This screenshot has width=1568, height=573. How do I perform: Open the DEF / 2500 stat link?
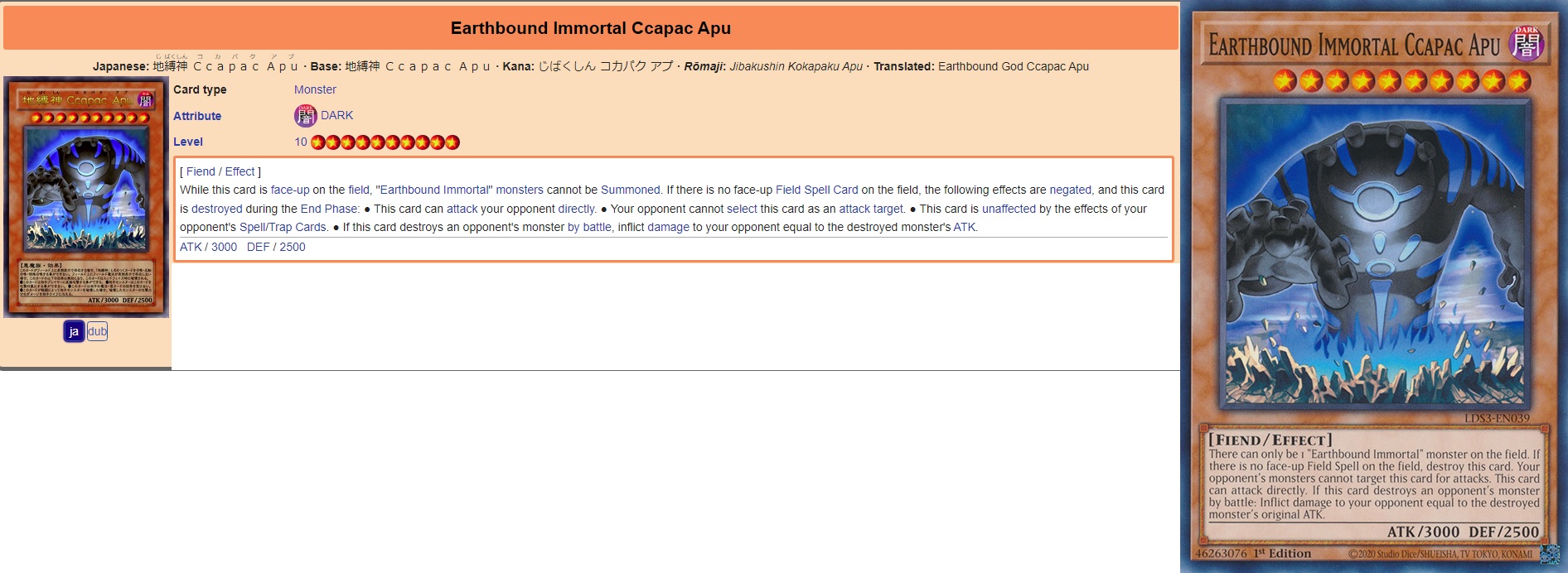(276, 247)
